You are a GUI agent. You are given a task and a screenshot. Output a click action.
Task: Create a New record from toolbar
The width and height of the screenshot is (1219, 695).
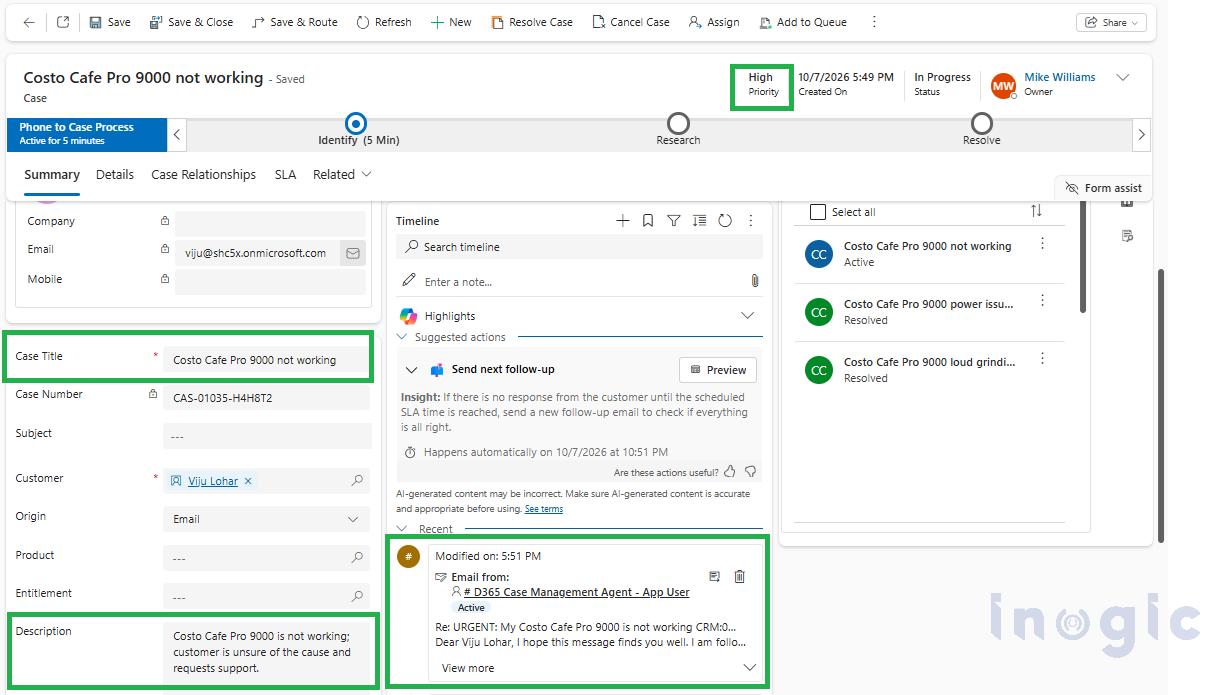[x=451, y=22]
